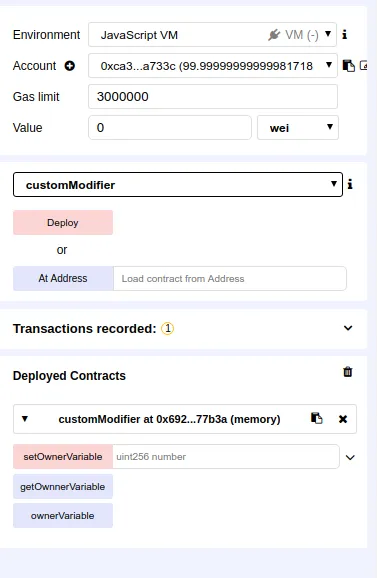Click the transactions recorded count badge

coord(167,328)
